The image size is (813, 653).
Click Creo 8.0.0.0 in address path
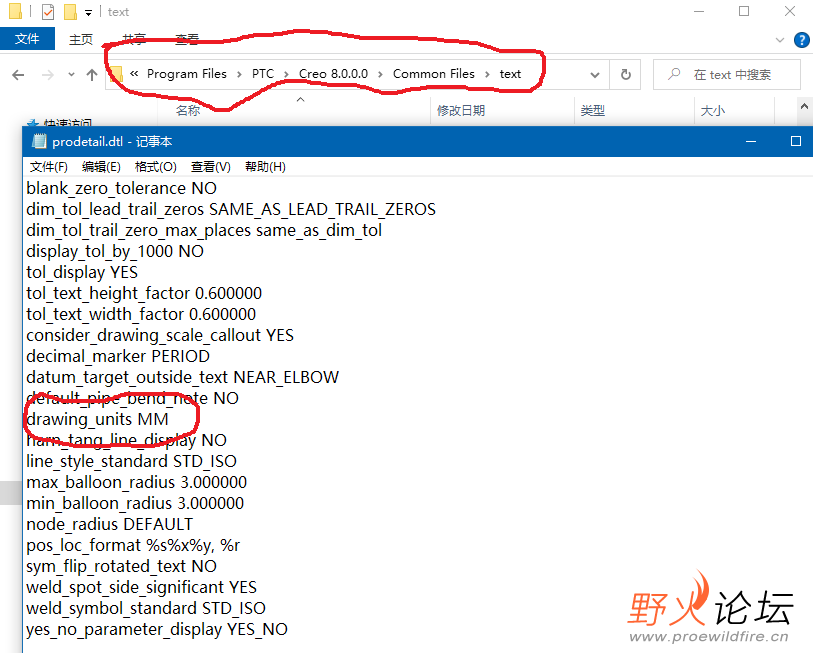(333, 74)
